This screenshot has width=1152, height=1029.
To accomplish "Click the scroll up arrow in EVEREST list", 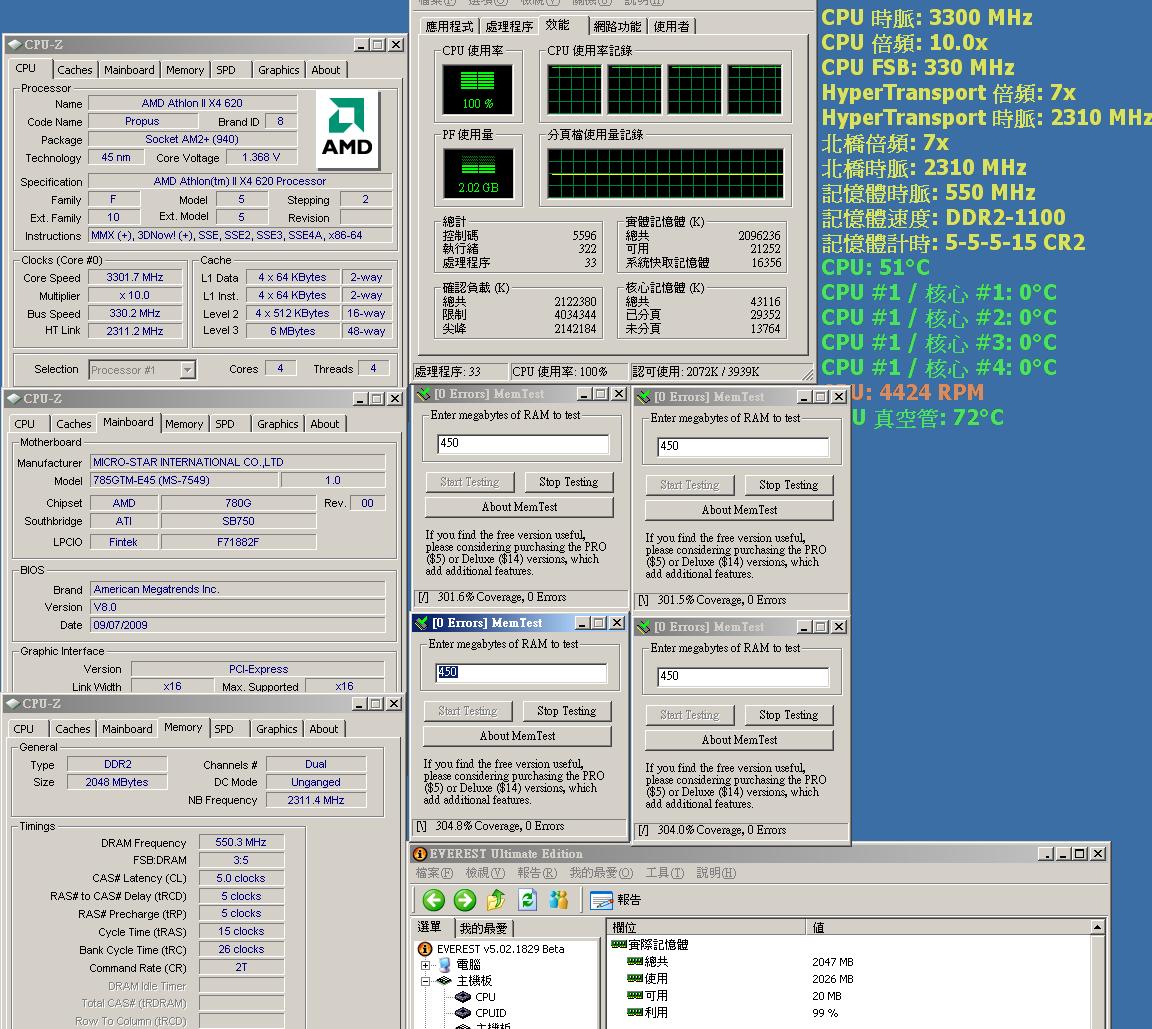I will 1097,928.
